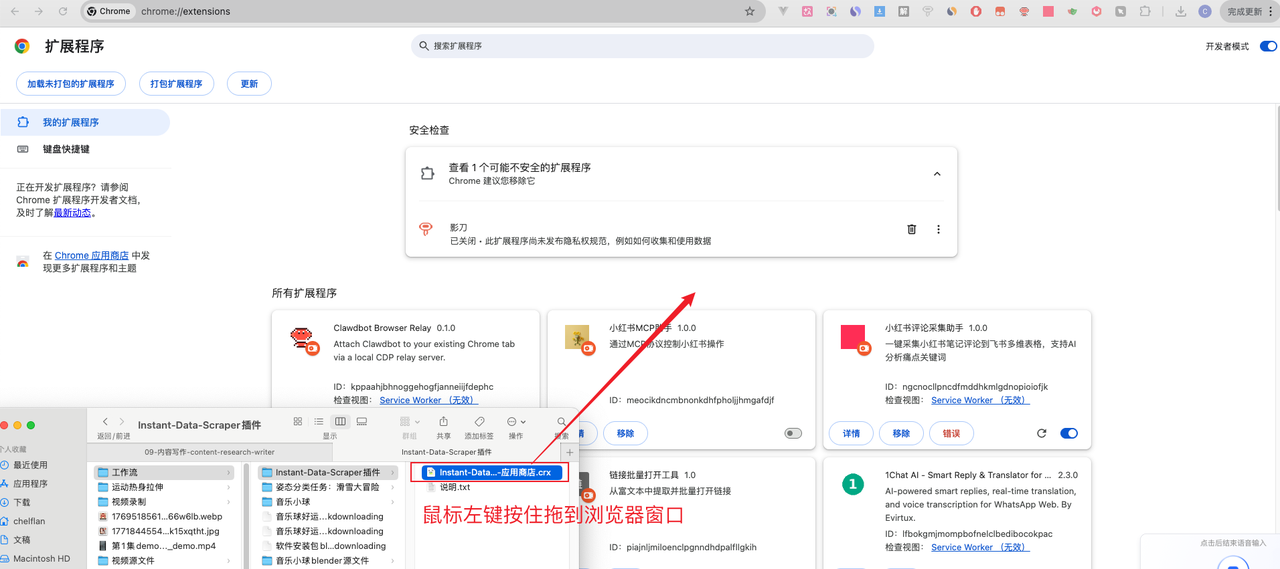
Task: Switch Finder to list view
Action: click(319, 422)
